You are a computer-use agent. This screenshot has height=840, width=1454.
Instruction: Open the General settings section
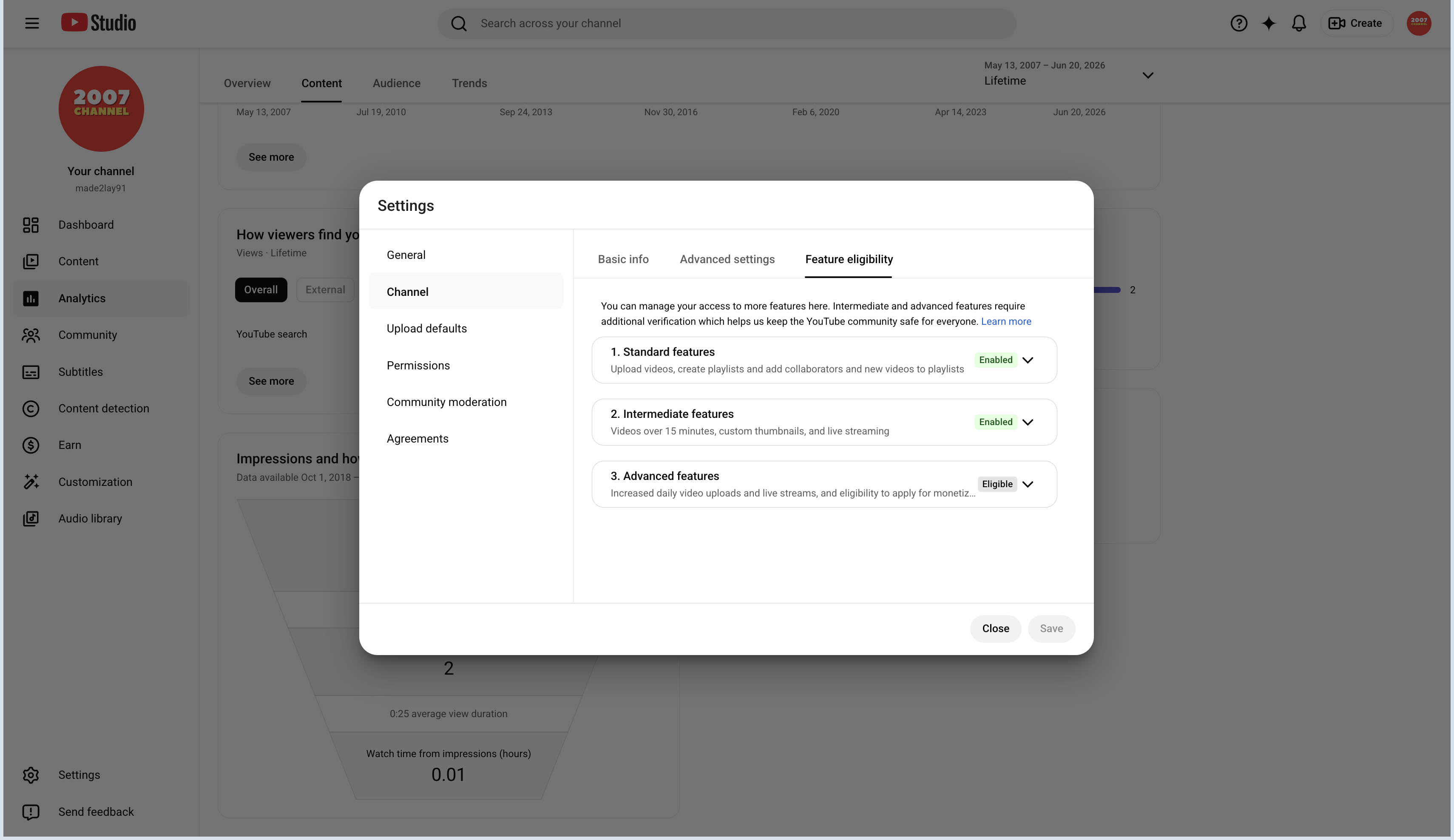466,255
